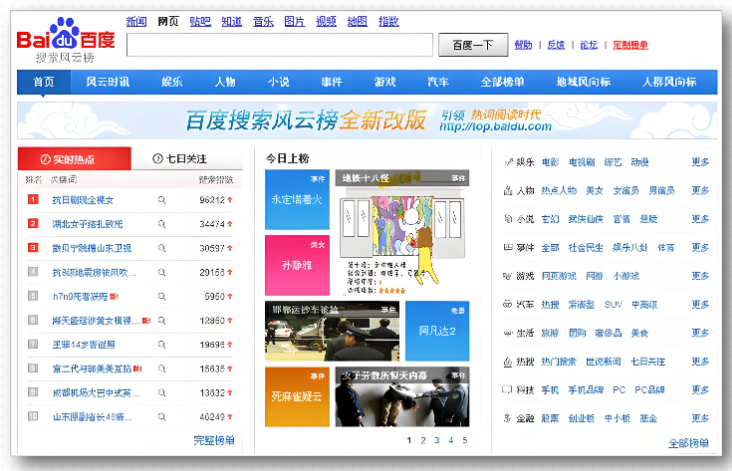Click the rank 3 red number badge
Screen dimensions: 732x471
tap(33, 247)
